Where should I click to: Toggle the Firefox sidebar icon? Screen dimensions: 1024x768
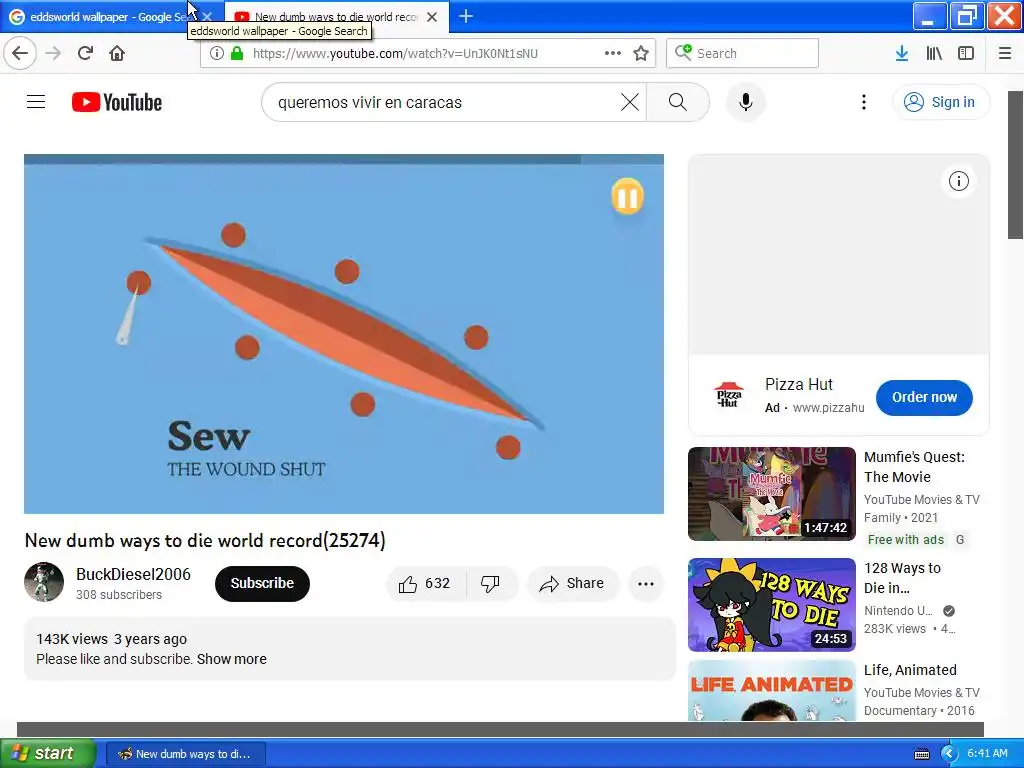(x=966, y=53)
